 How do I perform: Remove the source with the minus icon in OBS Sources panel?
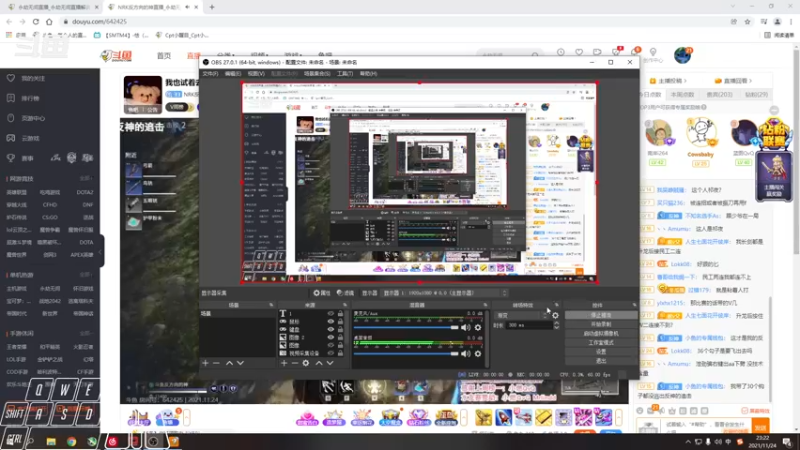click(x=294, y=363)
